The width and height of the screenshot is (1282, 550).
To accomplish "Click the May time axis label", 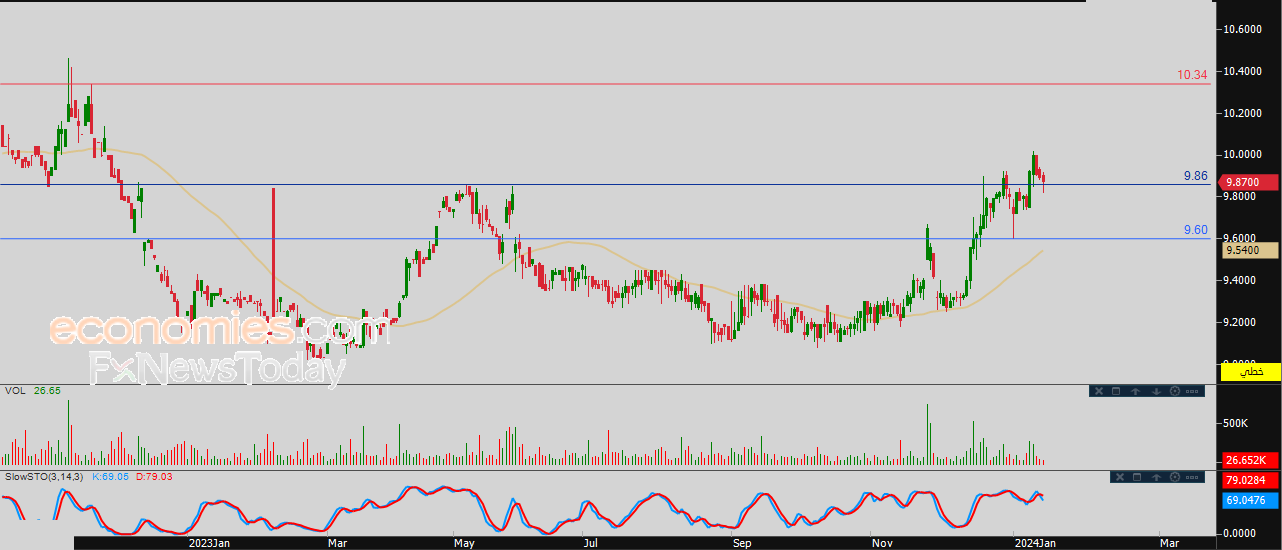I will point(464,543).
